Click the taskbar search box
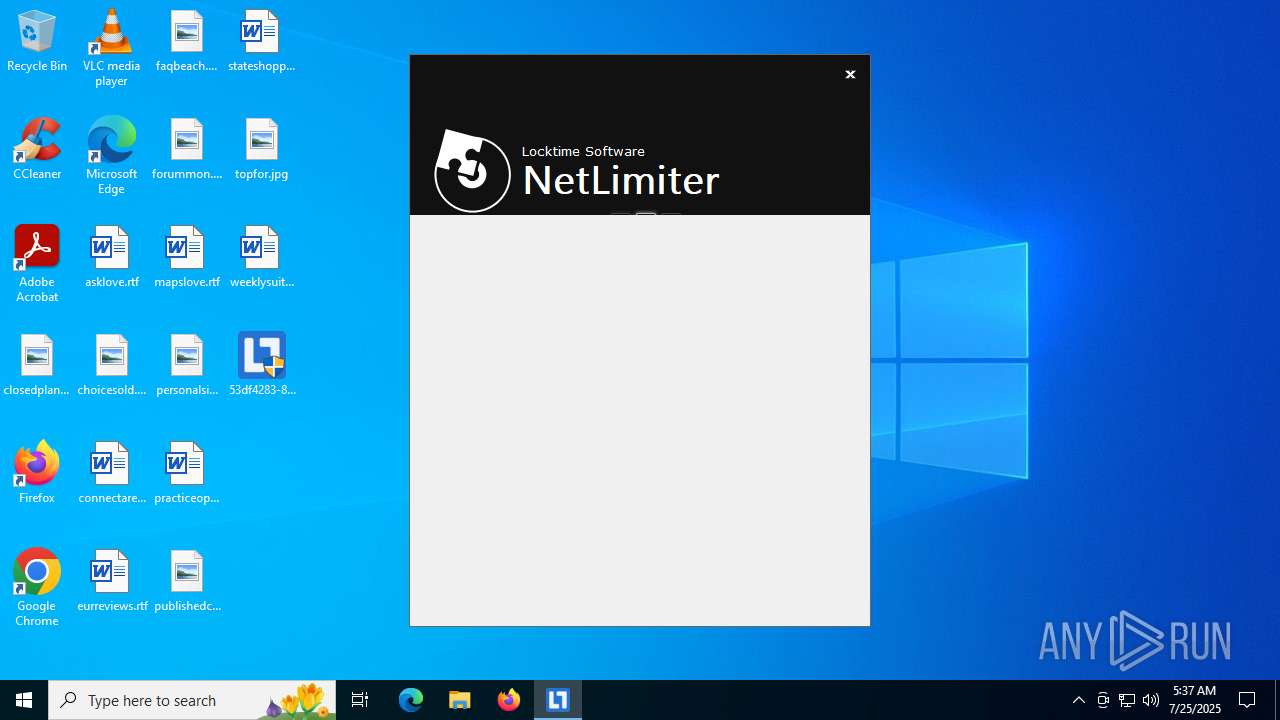The image size is (1280, 720). pyautogui.click(x=192, y=700)
